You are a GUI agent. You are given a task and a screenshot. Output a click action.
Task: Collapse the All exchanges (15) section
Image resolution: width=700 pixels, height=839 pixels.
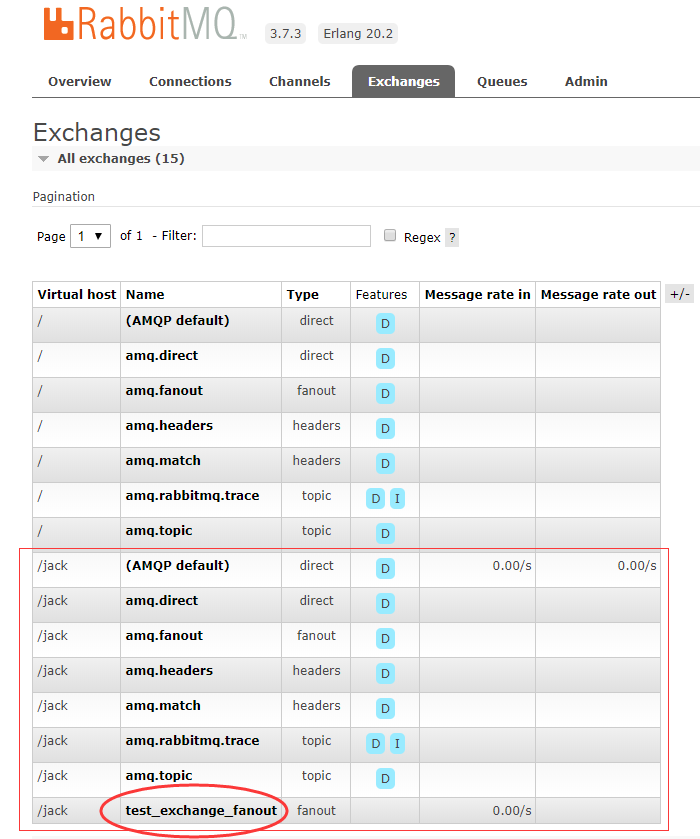(x=120, y=158)
